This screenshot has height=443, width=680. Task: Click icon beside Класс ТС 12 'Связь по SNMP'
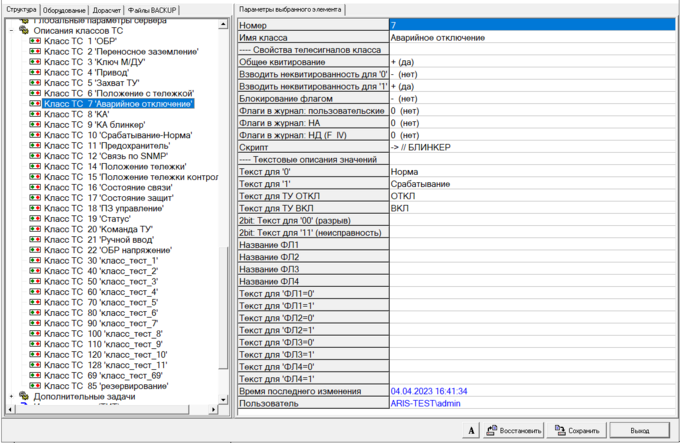[x=33, y=156]
